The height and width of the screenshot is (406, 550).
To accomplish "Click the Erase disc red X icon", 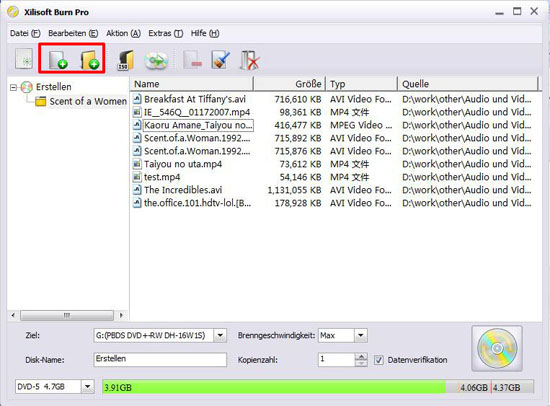I will [250, 60].
